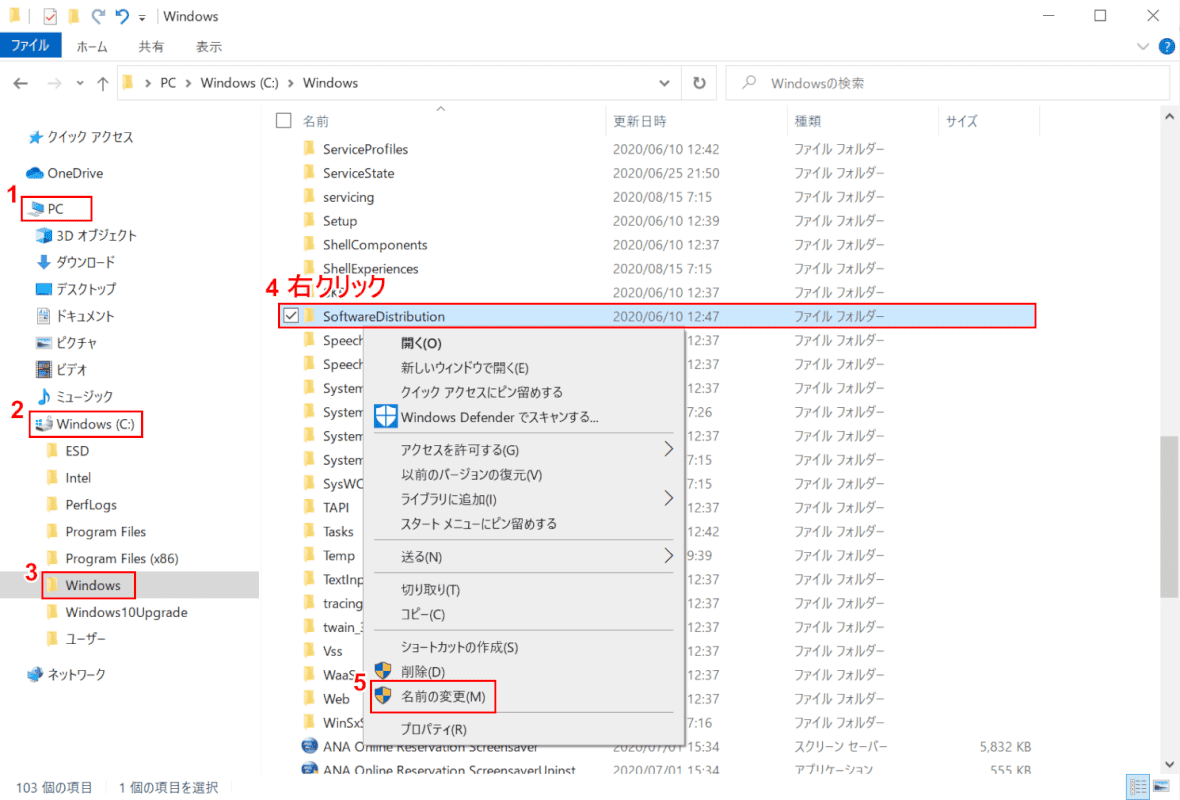Choose 新しいウィンドウで開く(E) from context menu
Viewport: 1180px width, 800px height.
525,368
